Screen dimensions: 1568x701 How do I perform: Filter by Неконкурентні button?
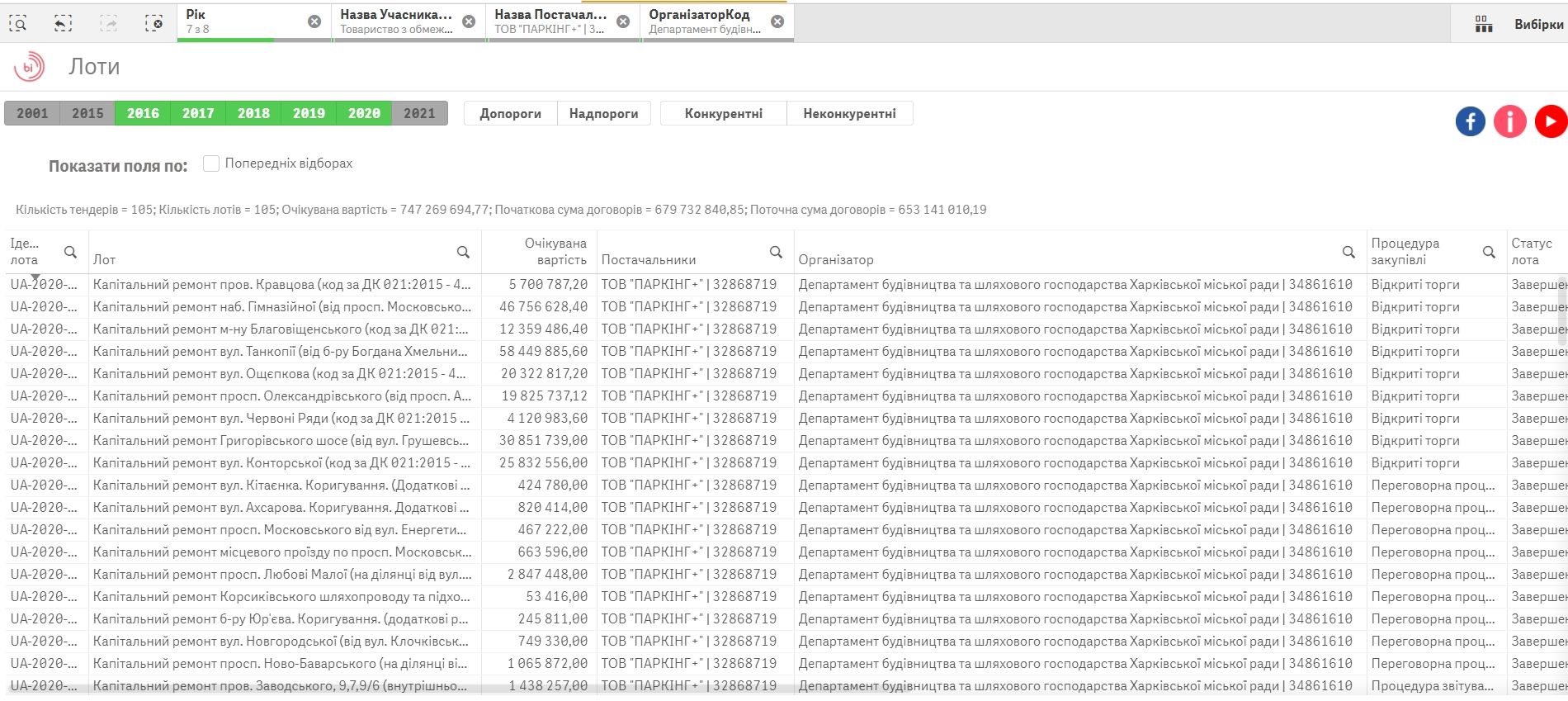coord(849,114)
